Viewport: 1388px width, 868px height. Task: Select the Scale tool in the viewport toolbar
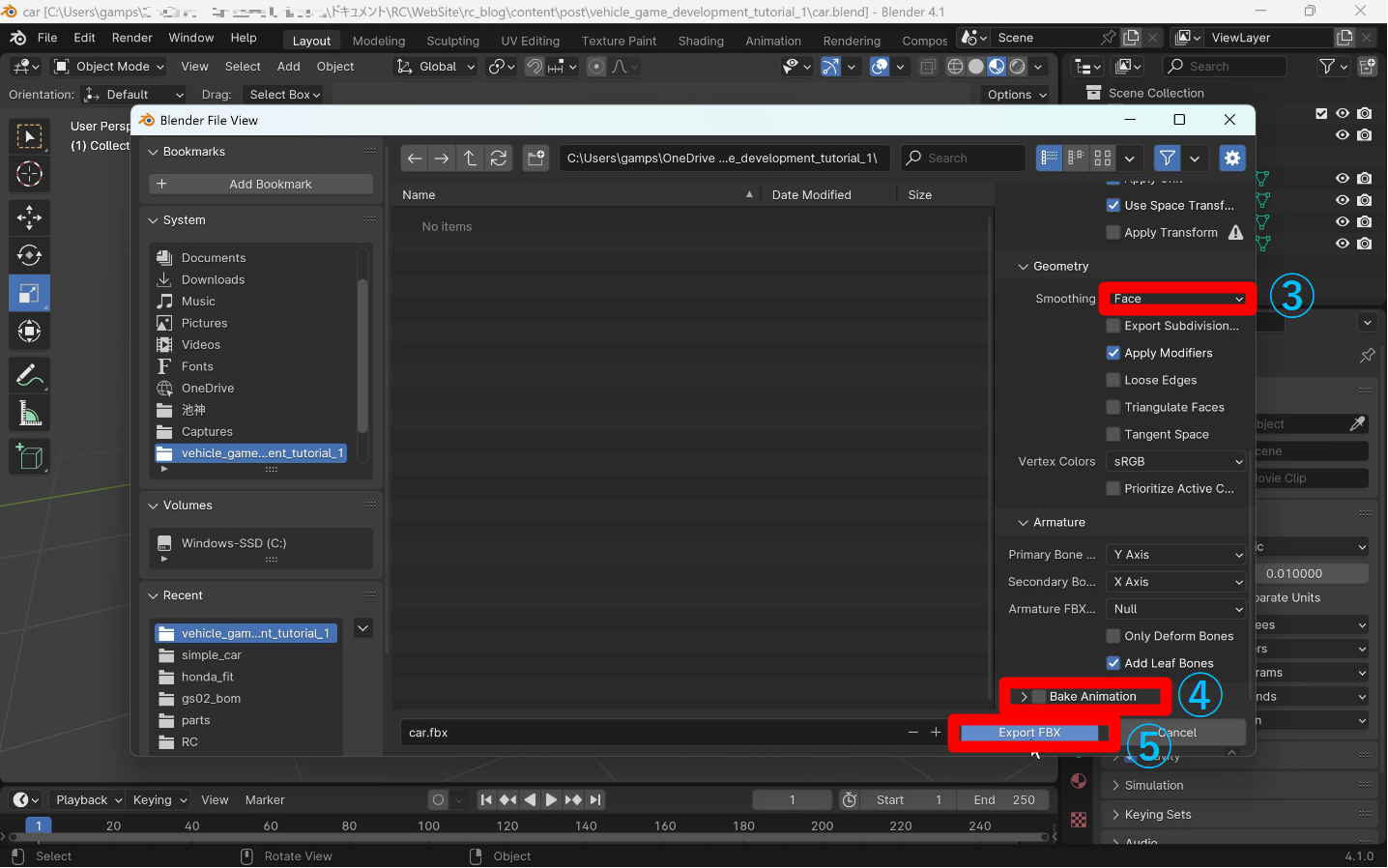pyautogui.click(x=29, y=293)
